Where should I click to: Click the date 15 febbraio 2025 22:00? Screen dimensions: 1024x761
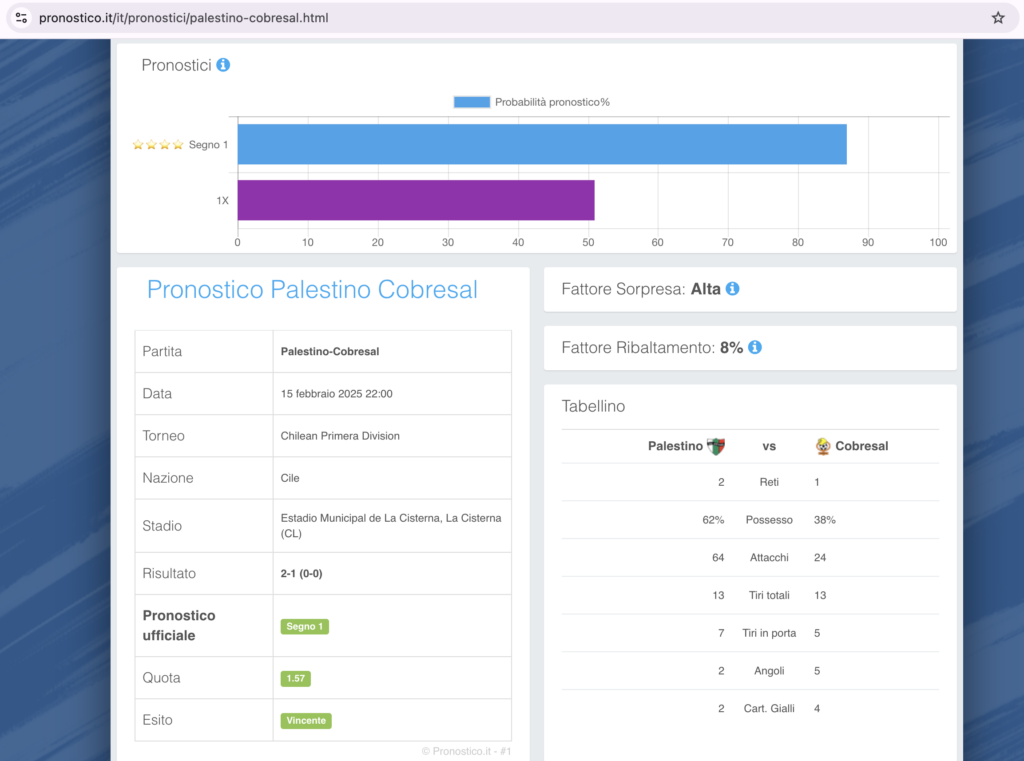coord(336,394)
